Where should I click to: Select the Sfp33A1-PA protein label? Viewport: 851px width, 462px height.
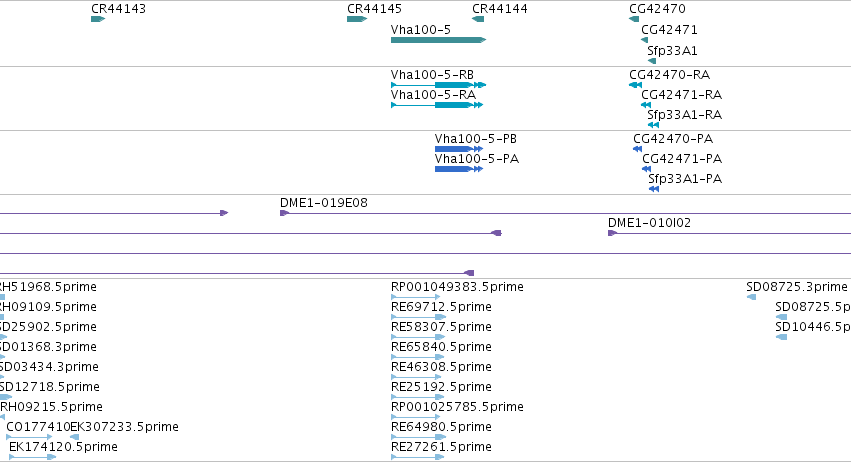685,179
